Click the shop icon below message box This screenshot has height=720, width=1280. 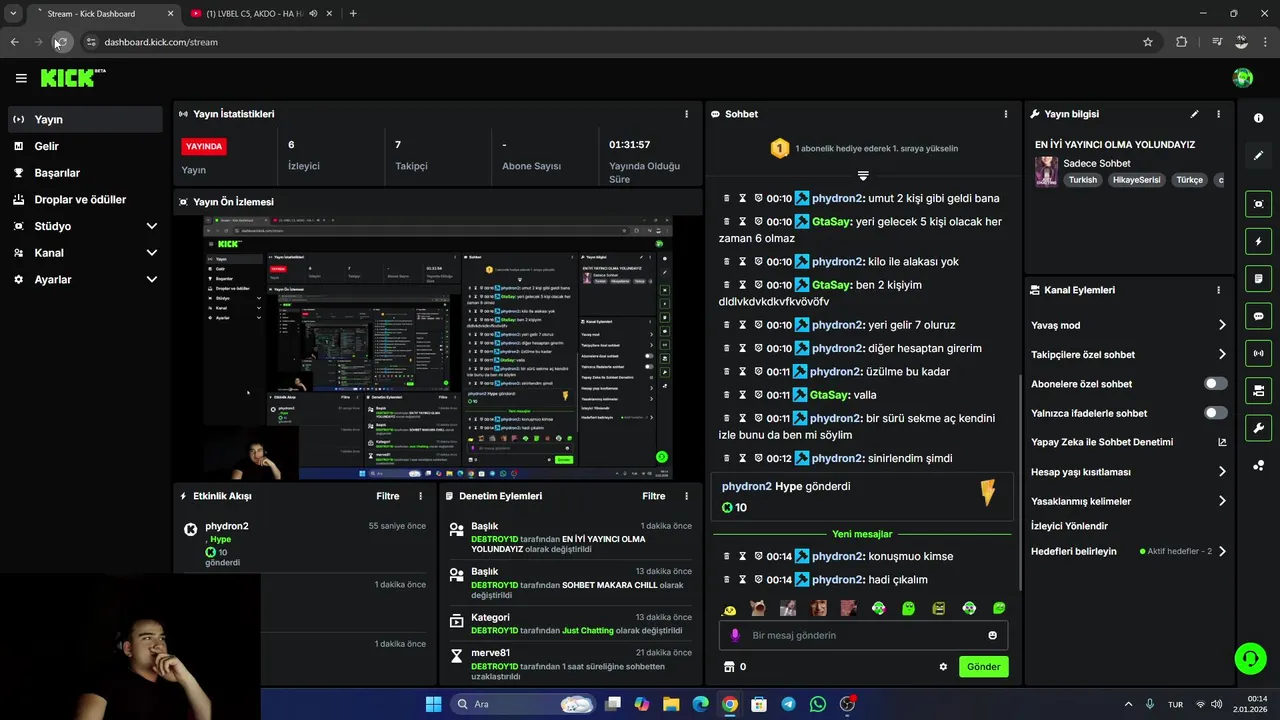[x=729, y=667]
